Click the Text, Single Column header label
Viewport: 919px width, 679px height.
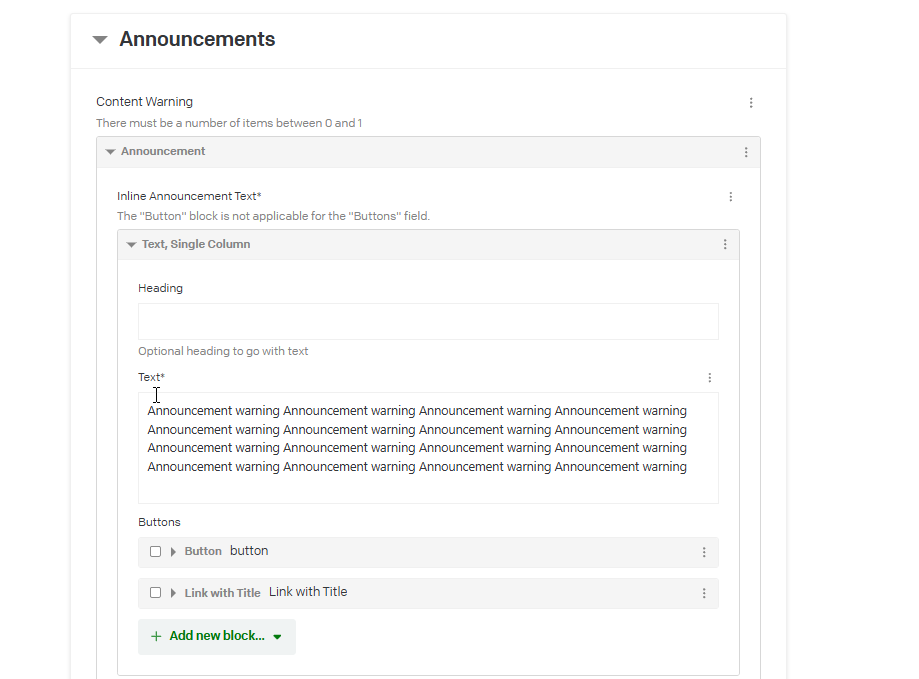(x=196, y=245)
